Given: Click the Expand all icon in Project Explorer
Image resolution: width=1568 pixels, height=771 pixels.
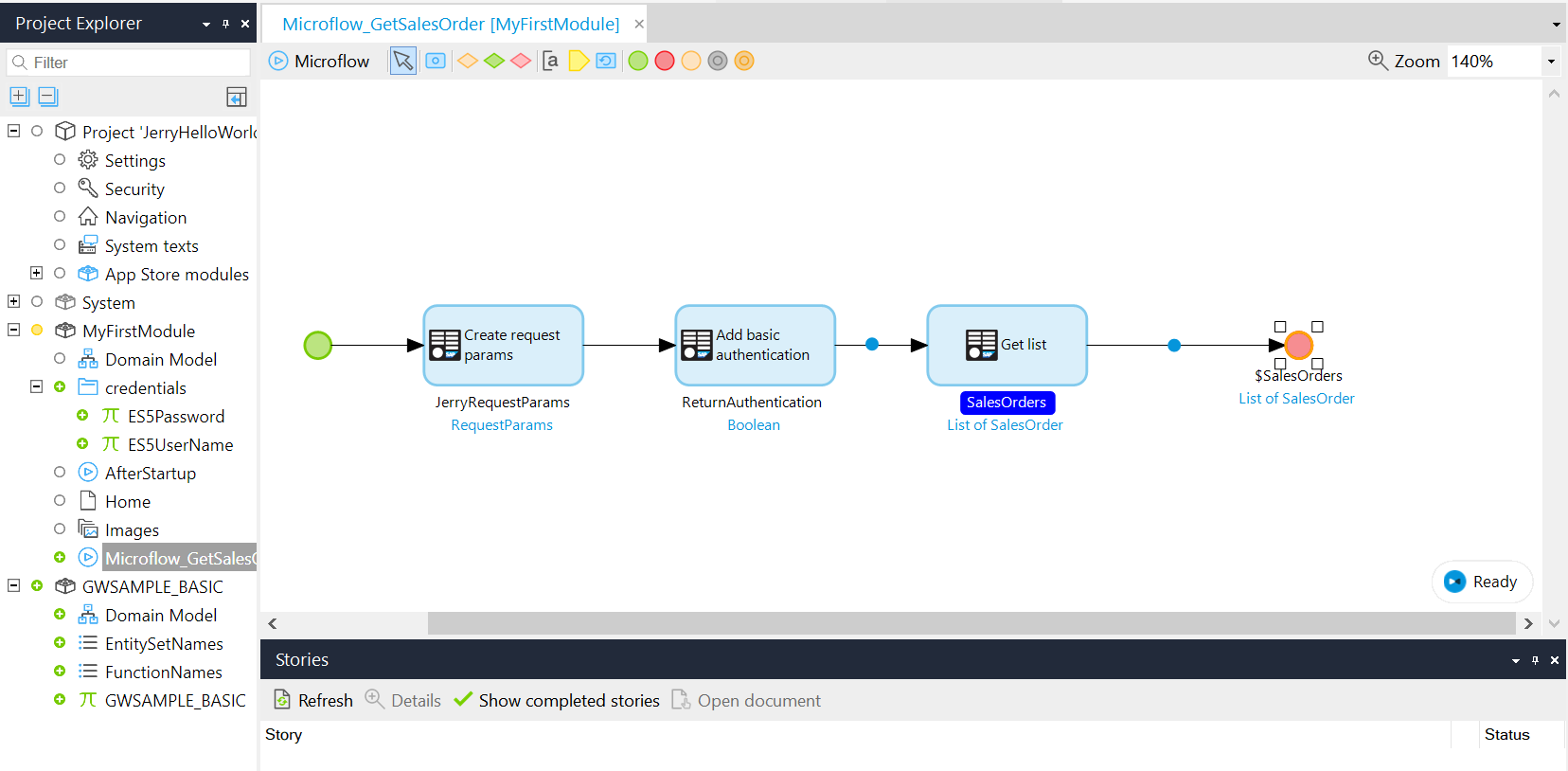Looking at the screenshot, I should 20,96.
